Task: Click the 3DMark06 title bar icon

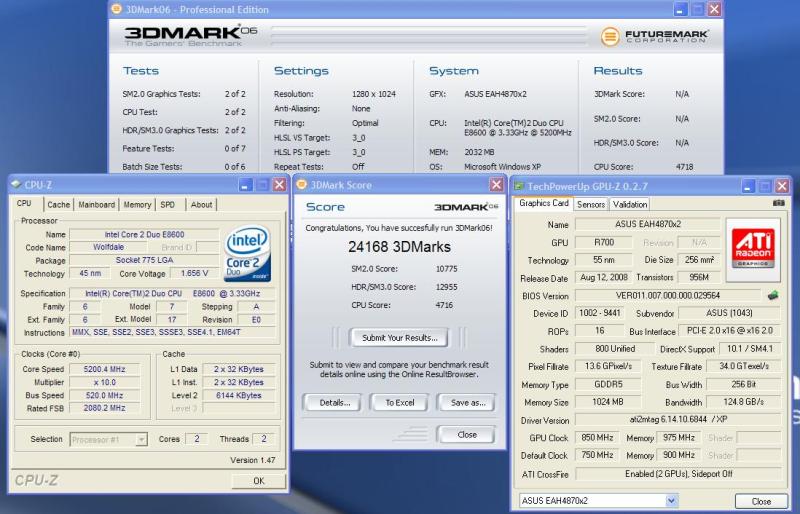Action: point(117,9)
